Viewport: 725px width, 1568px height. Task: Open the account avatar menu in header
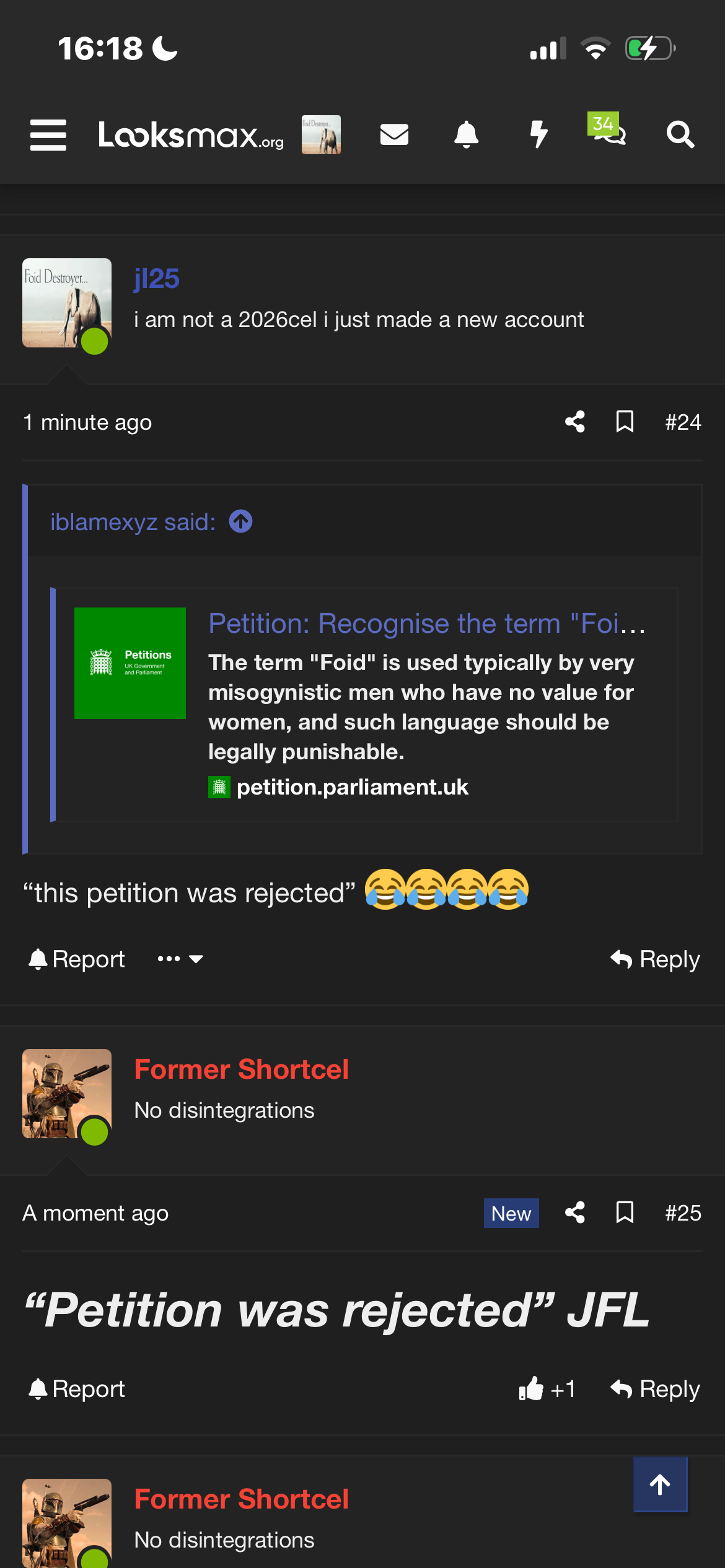(321, 134)
